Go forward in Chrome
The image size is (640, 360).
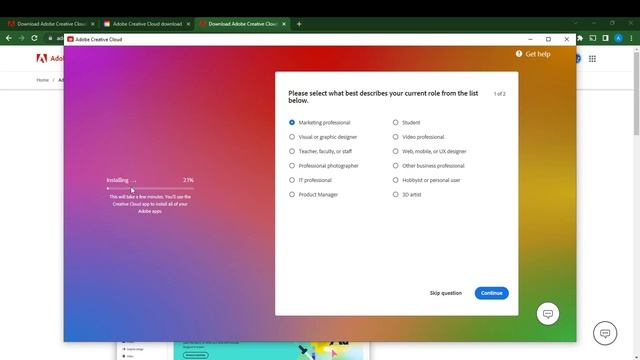(21, 38)
